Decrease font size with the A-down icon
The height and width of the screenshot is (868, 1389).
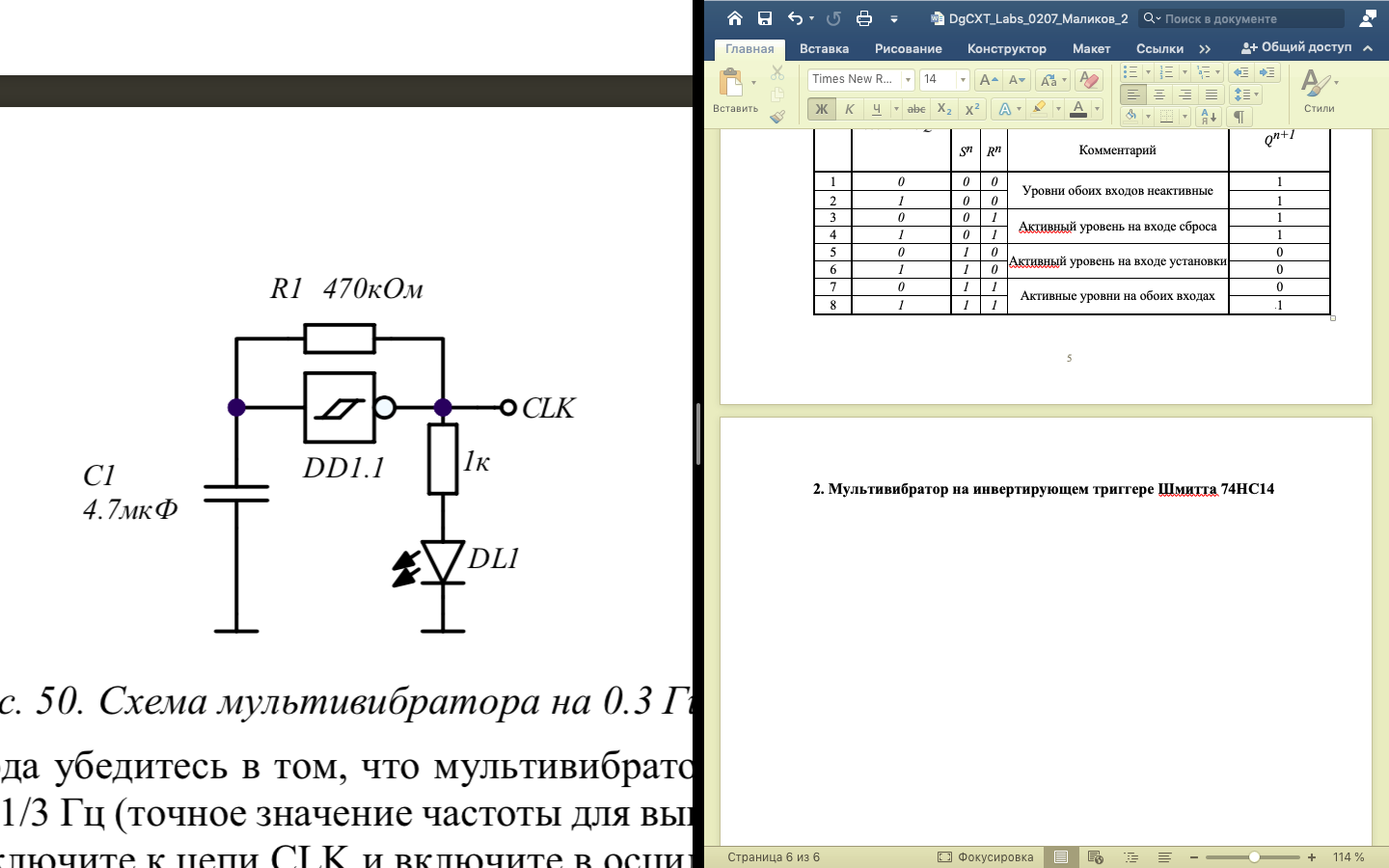(1017, 80)
